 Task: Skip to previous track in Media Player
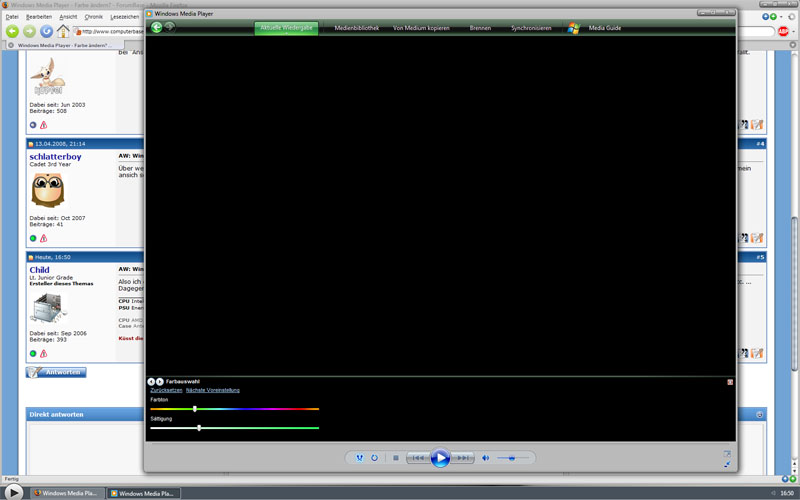pos(418,458)
